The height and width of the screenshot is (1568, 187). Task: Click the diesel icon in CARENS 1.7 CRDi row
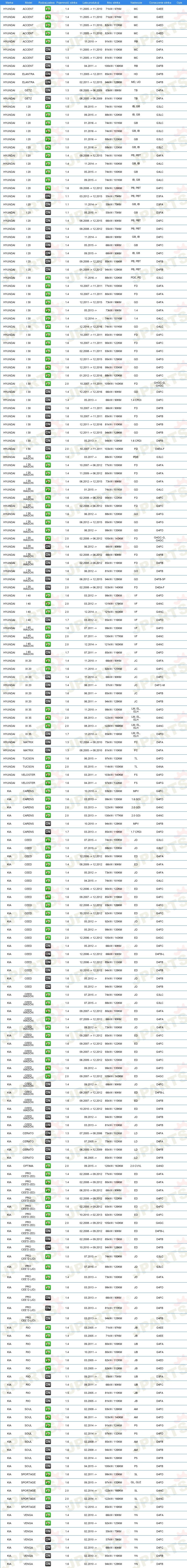49,832
